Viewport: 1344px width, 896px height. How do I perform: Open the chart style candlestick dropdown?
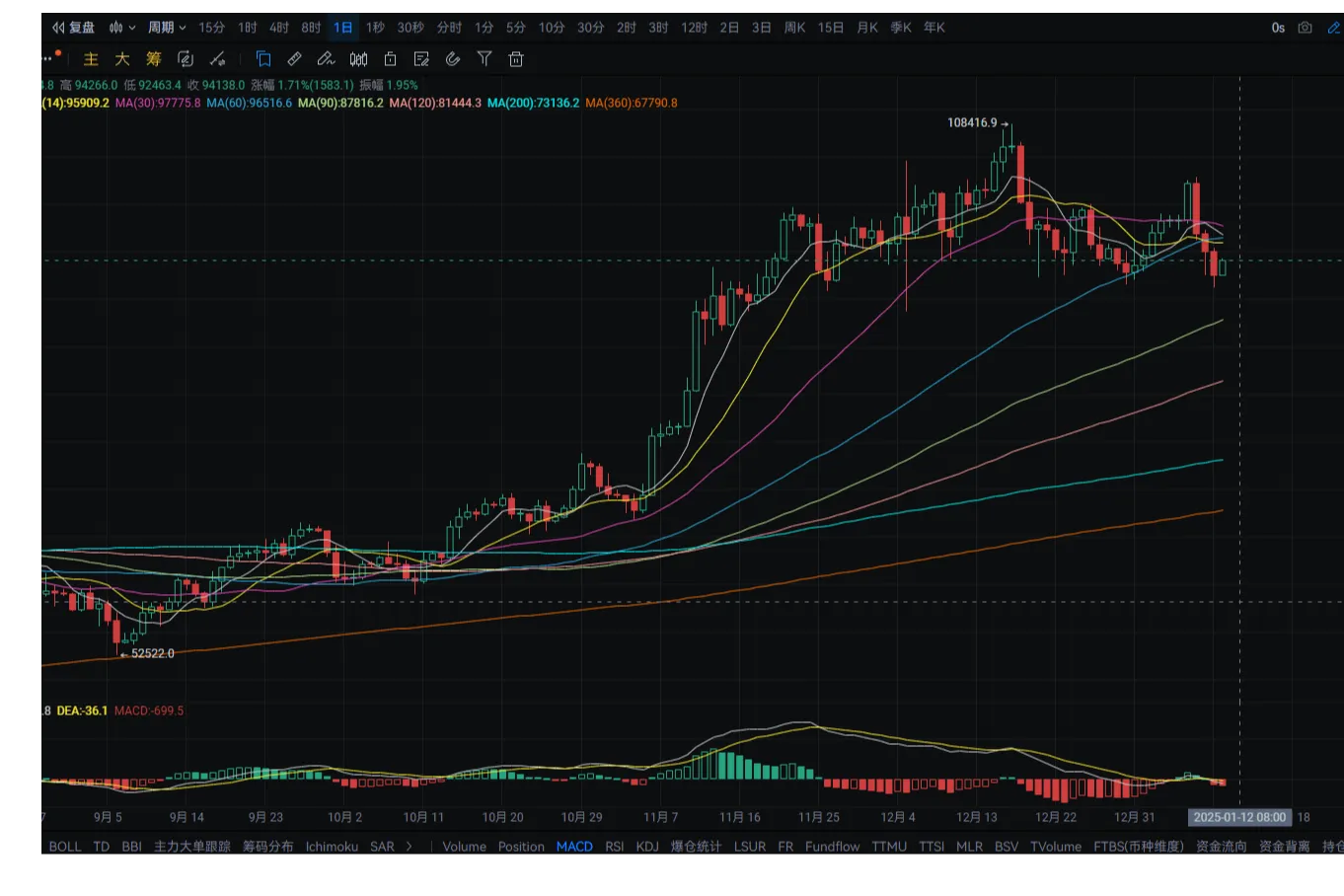pos(122,28)
